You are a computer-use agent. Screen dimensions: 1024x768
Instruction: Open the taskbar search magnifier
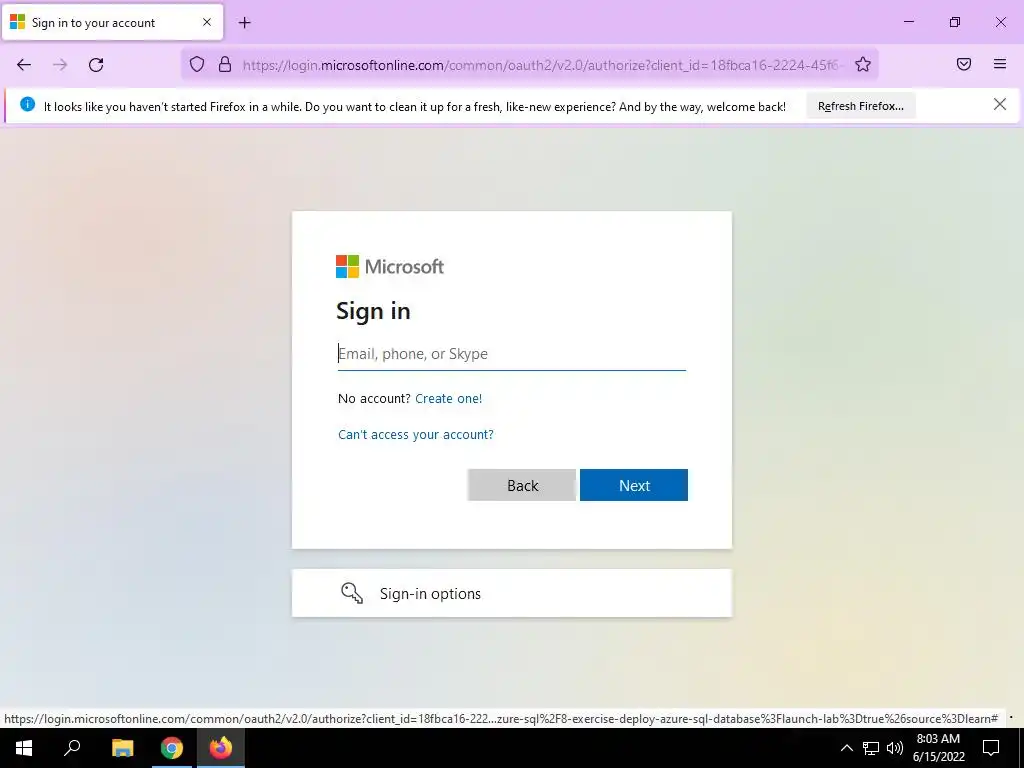[72, 748]
